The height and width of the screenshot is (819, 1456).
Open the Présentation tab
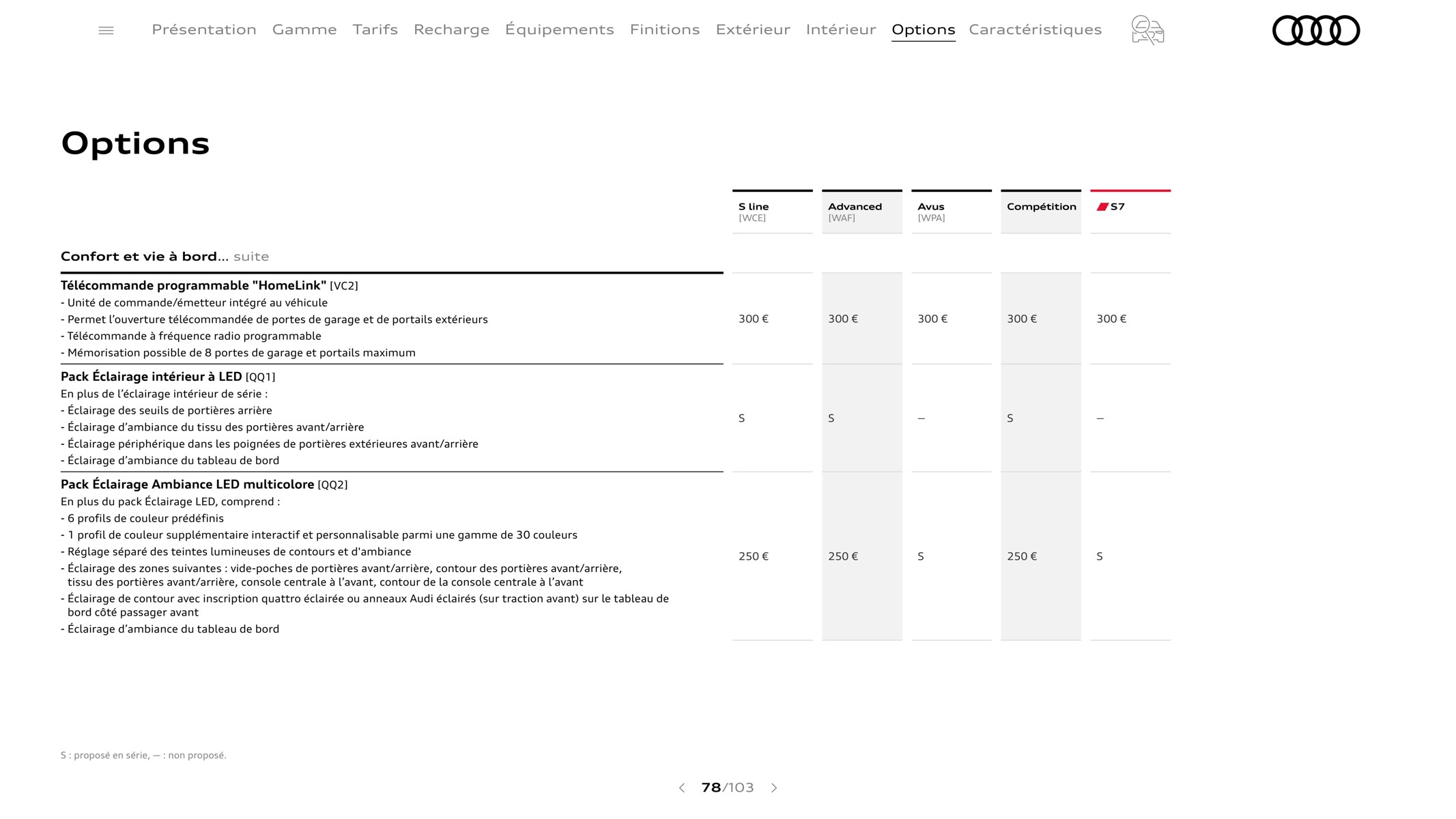[x=204, y=29]
